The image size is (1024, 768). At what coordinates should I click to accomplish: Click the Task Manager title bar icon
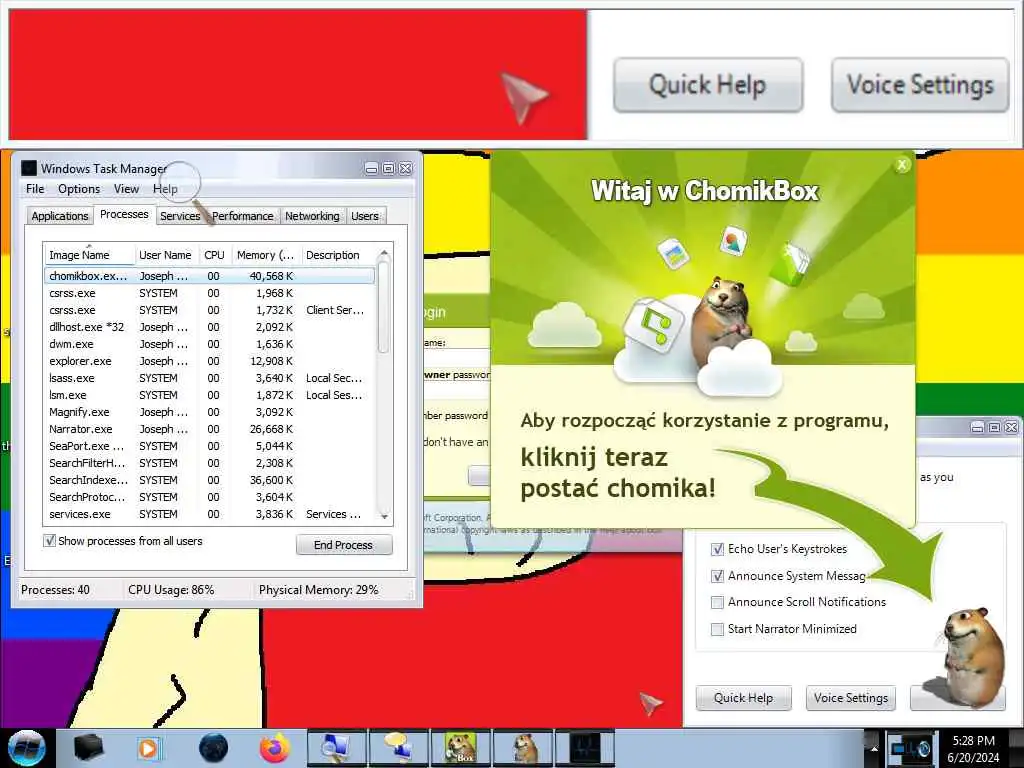click(29, 168)
